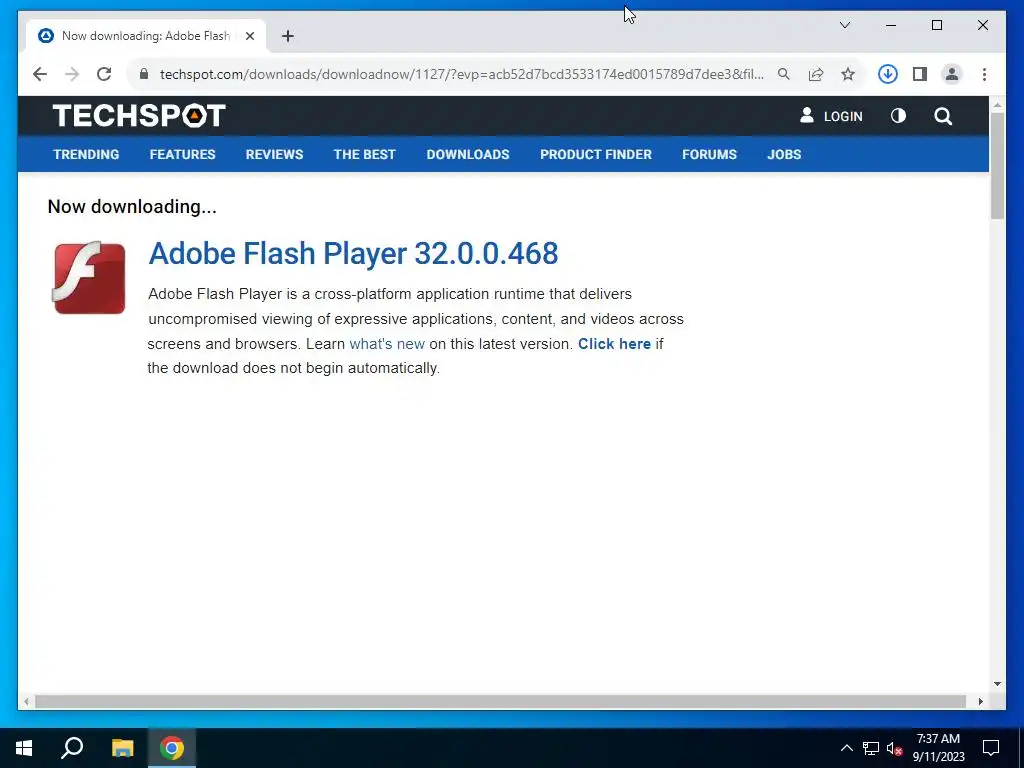Open THE BEST menu item
This screenshot has width=1024, height=768.
[x=364, y=155]
